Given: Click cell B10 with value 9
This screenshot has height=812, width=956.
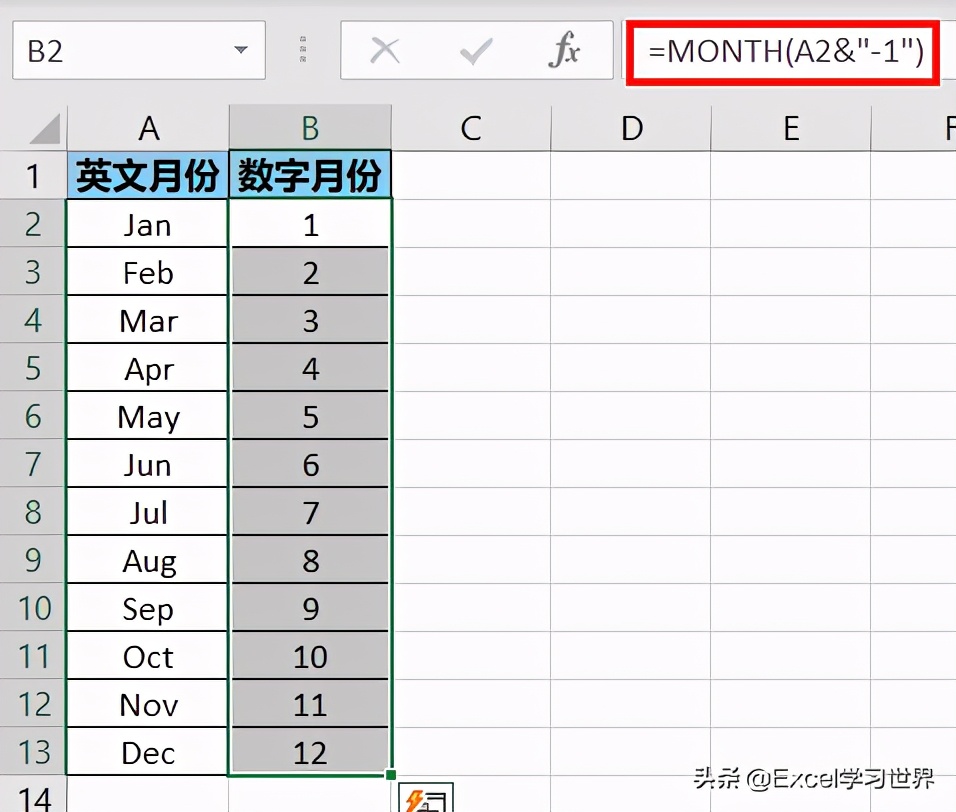Looking at the screenshot, I should [310, 608].
